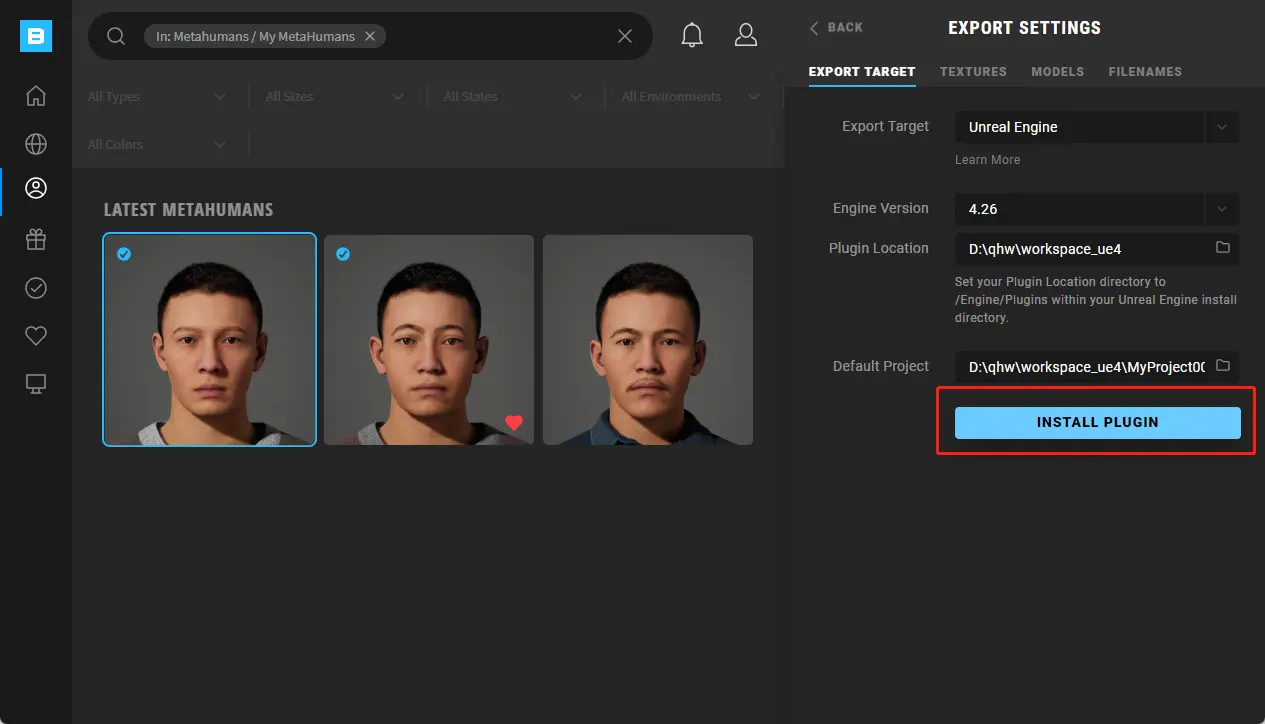Click the first MetaHuman thumbnail
The height and width of the screenshot is (724, 1265).
tap(210, 340)
